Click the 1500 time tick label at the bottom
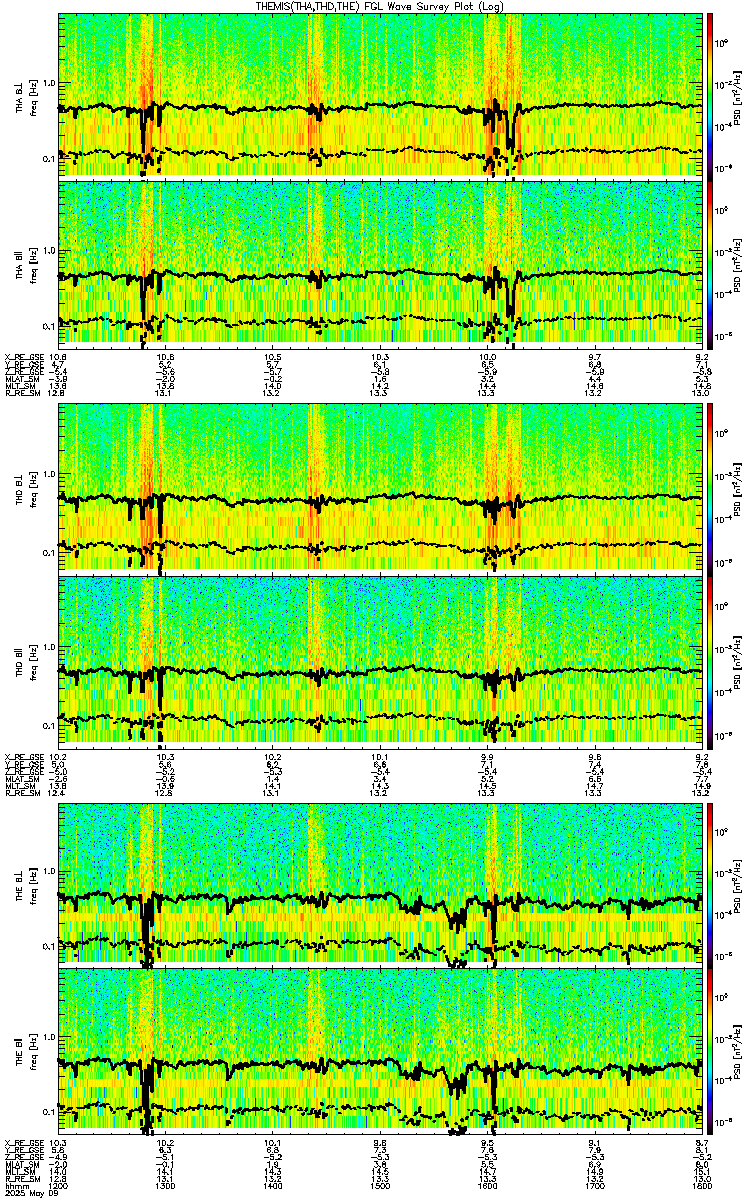The height and width of the screenshot is (1200, 750). tap(380, 1185)
